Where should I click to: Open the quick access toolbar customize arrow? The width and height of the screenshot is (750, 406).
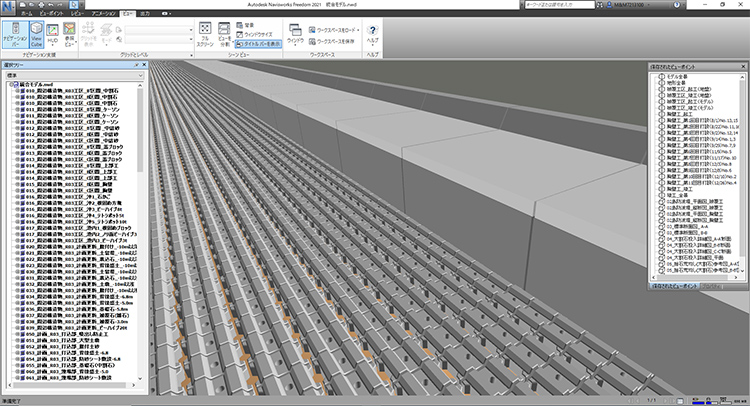click(82, 4)
